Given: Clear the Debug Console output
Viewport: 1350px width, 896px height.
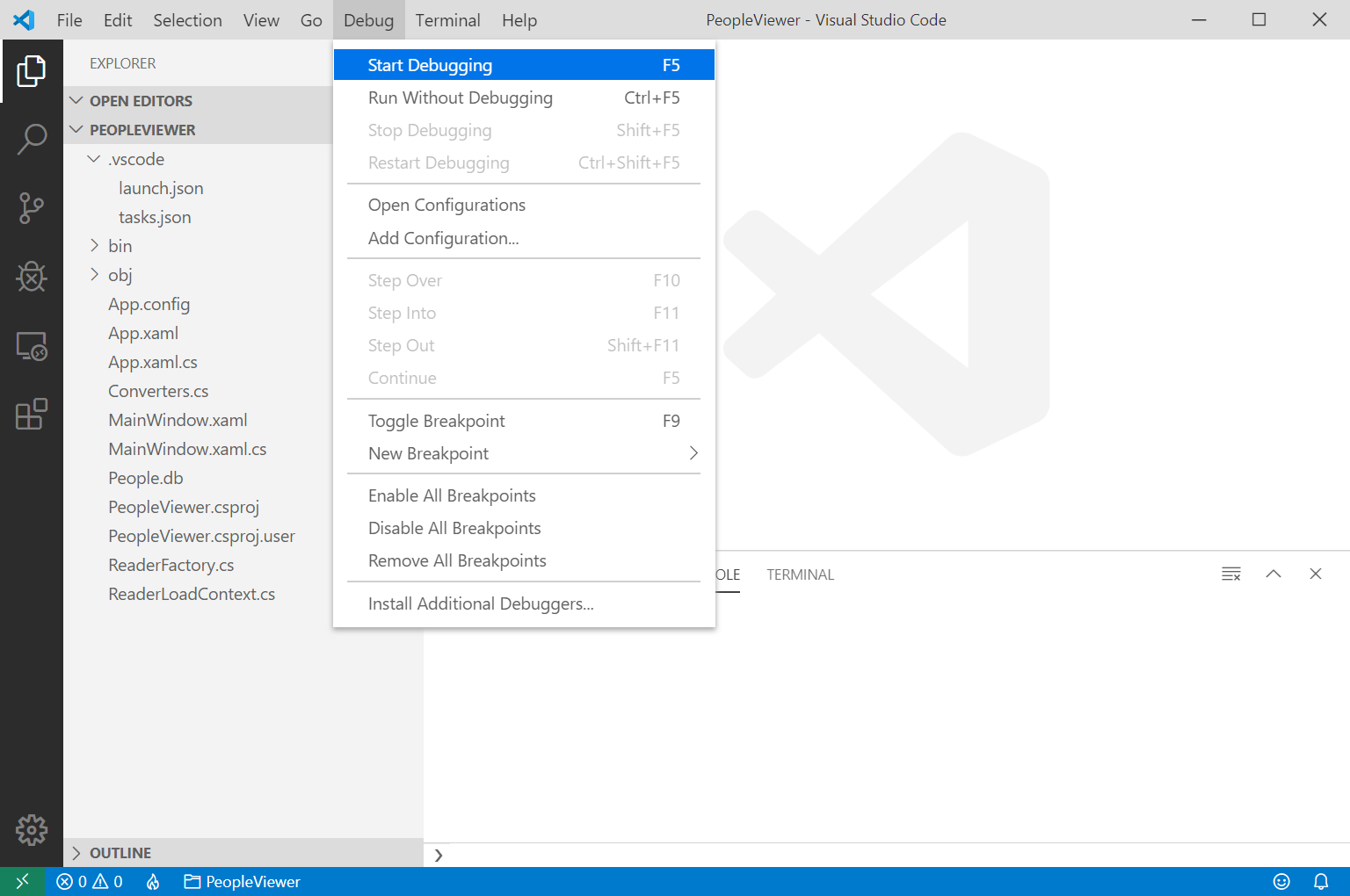Looking at the screenshot, I should tap(1230, 574).
